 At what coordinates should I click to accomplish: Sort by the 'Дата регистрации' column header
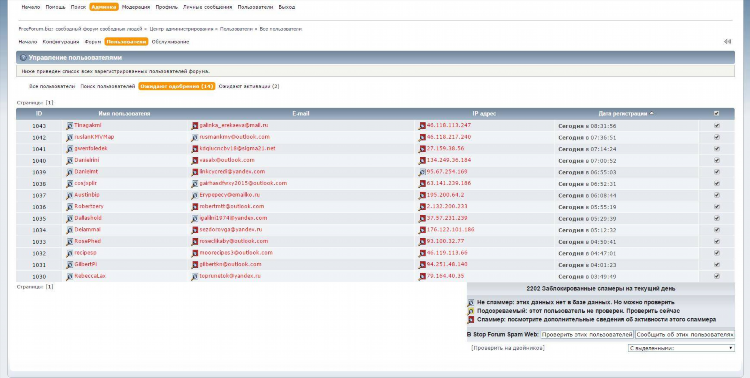click(624, 114)
